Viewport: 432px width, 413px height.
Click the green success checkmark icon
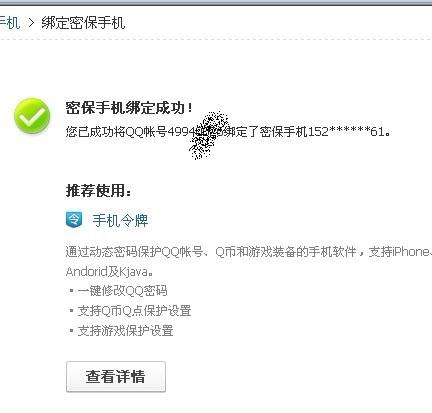[32, 116]
